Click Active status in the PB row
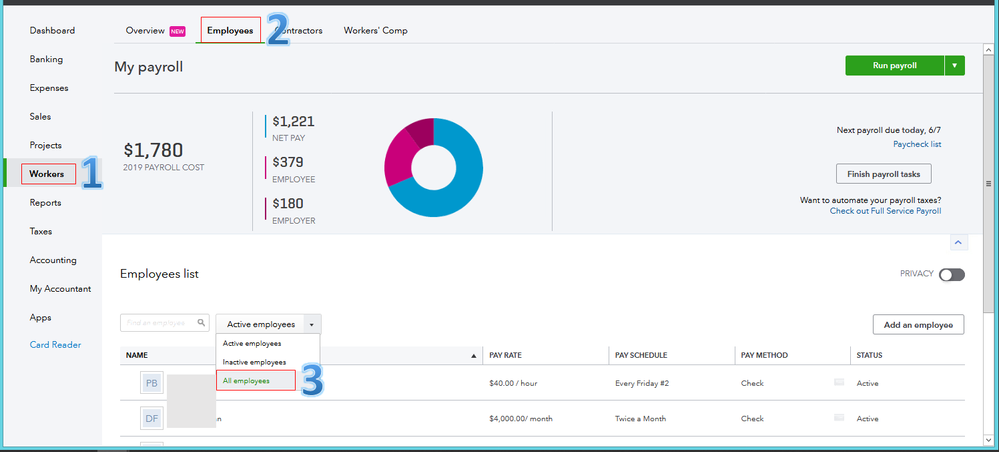This screenshot has width=999, height=452. click(x=867, y=384)
